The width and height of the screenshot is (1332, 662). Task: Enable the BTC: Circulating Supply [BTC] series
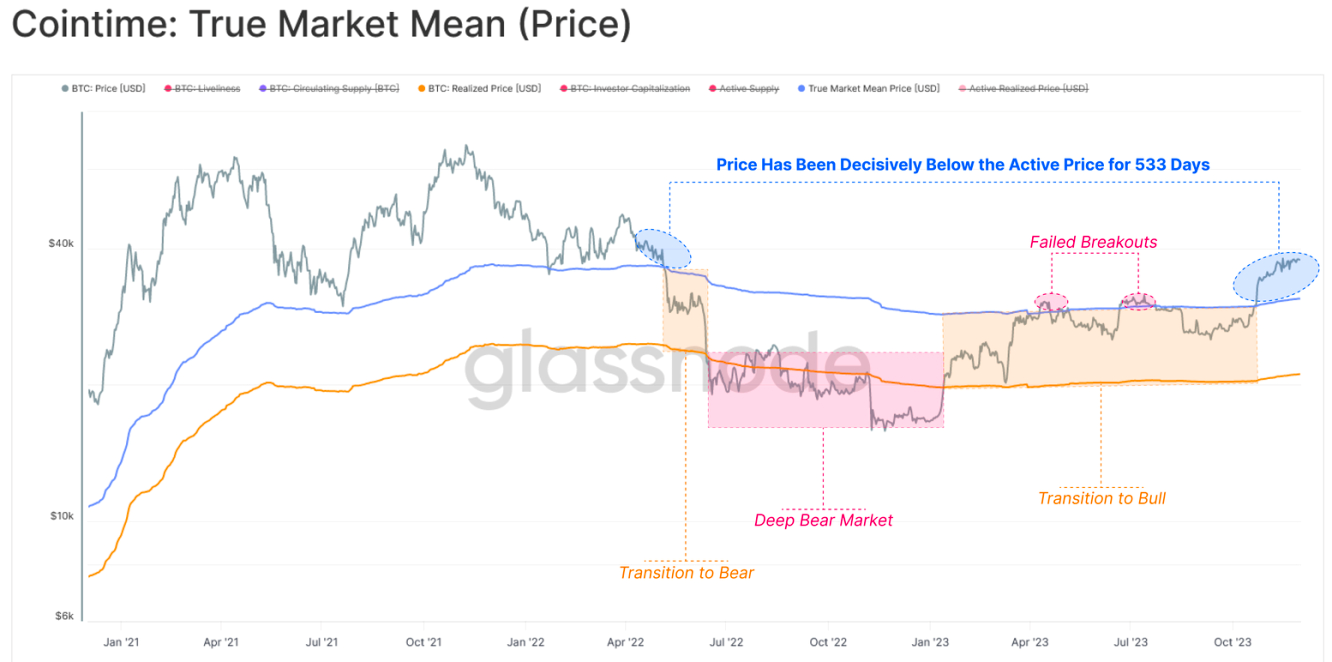click(x=334, y=89)
